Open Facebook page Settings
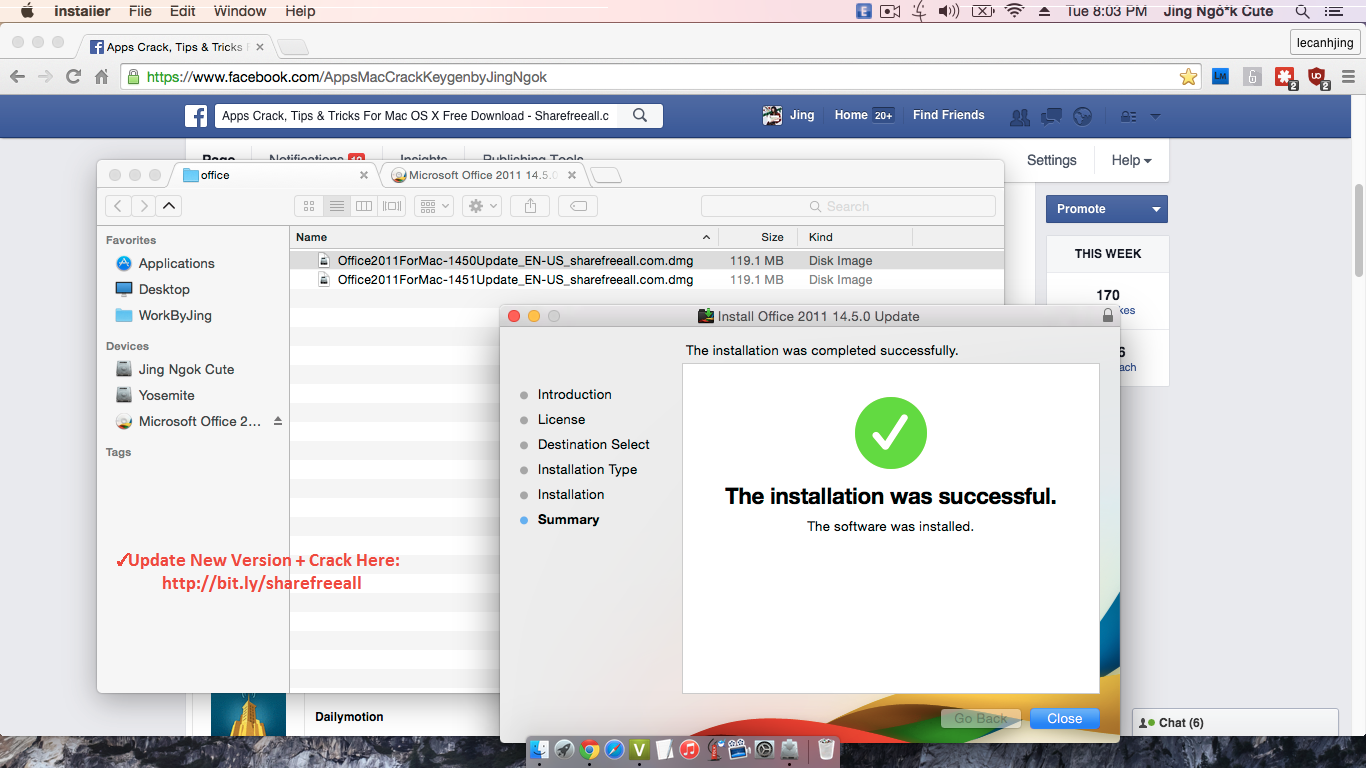The height and width of the screenshot is (768, 1366). click(x=1051, y=160)
